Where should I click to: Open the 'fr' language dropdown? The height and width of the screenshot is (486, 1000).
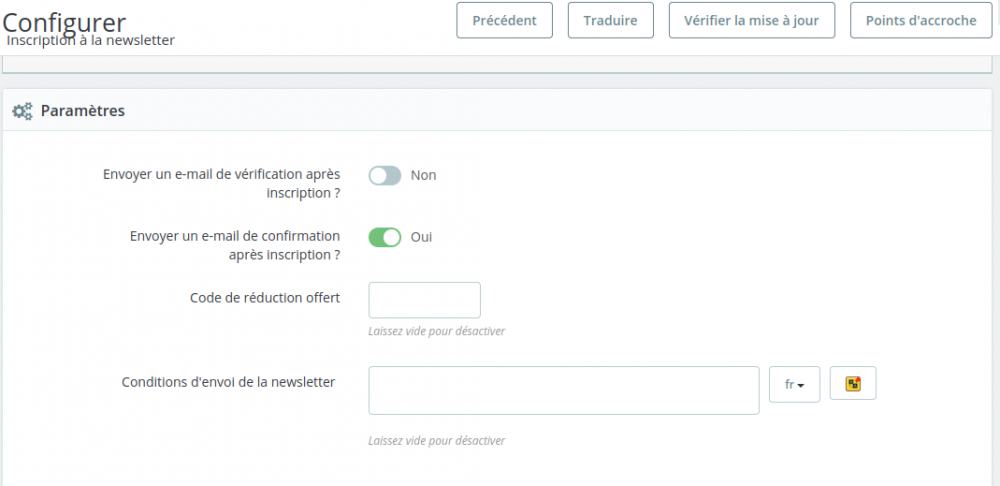[x=794, y=384]
